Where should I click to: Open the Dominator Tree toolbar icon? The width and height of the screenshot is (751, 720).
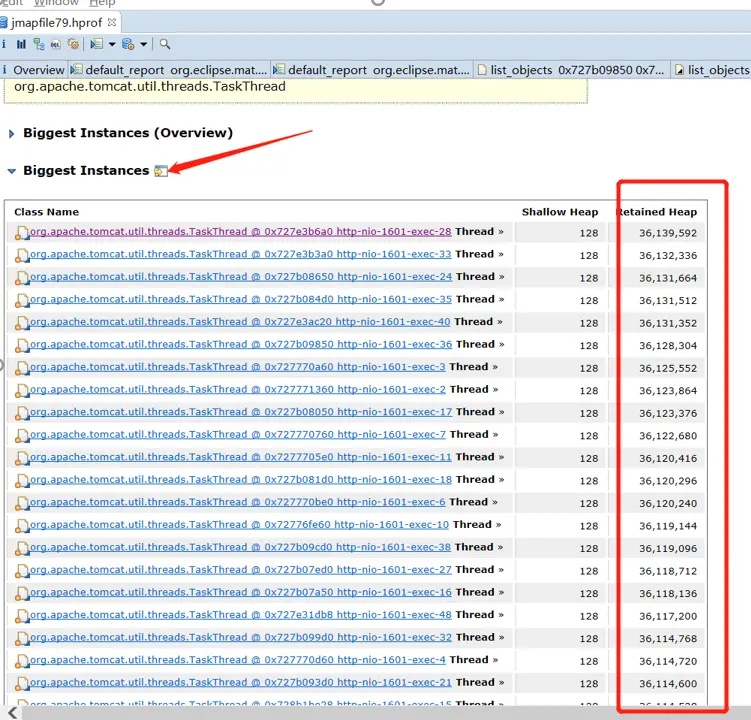39,45
